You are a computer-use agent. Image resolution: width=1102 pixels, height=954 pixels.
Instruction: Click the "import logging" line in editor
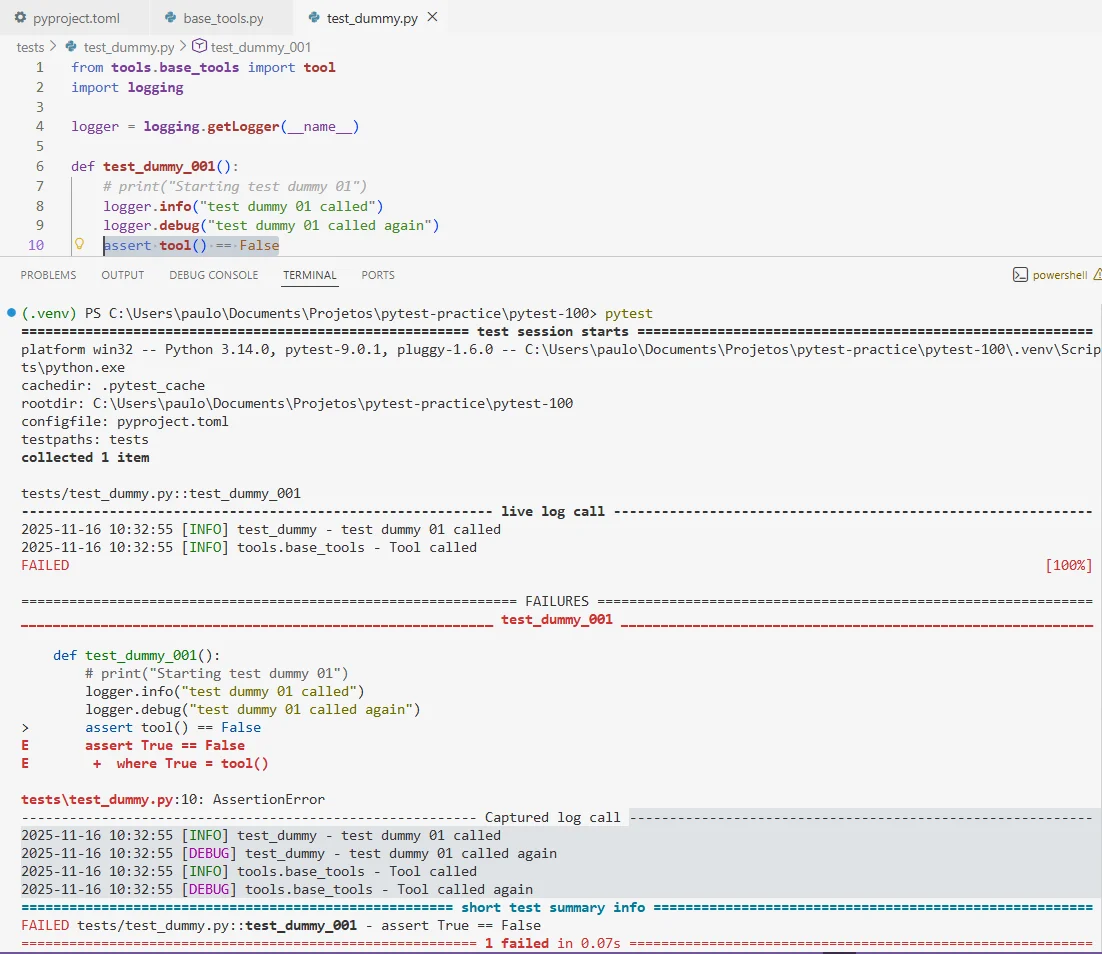[x=127, y=87]
